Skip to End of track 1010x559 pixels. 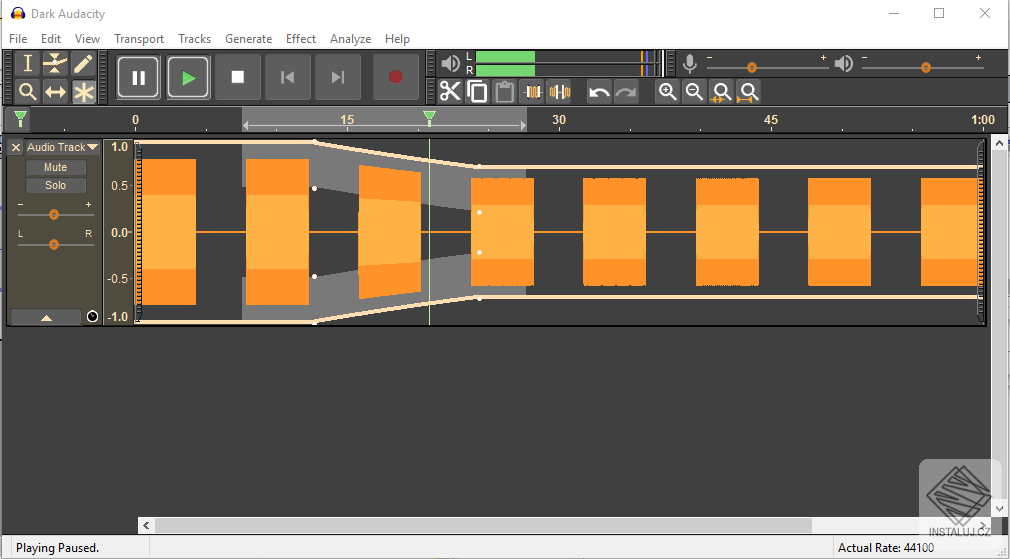337,77
